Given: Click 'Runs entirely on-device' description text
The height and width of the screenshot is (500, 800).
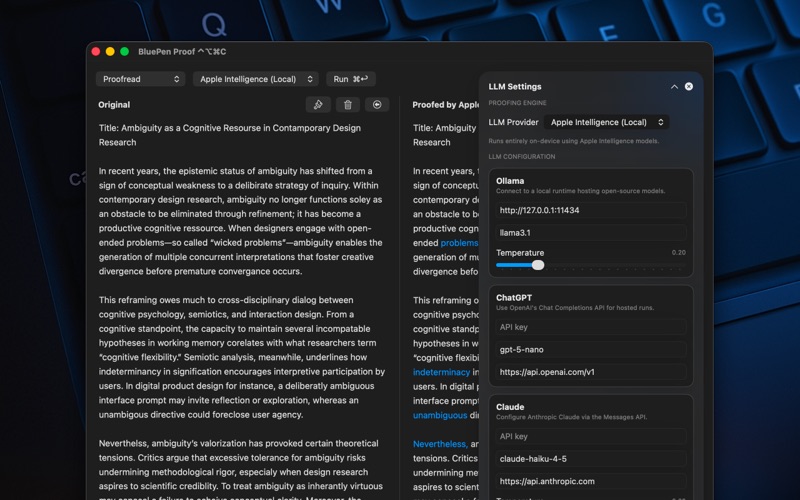Looking at the screenshot, I should coord(573,141).
